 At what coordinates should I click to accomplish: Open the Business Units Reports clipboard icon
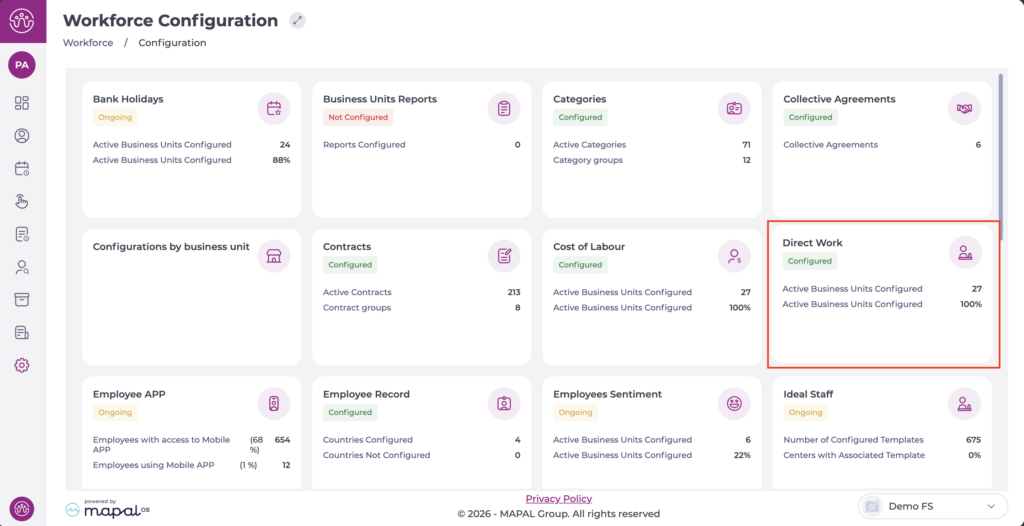click(504, 109)
